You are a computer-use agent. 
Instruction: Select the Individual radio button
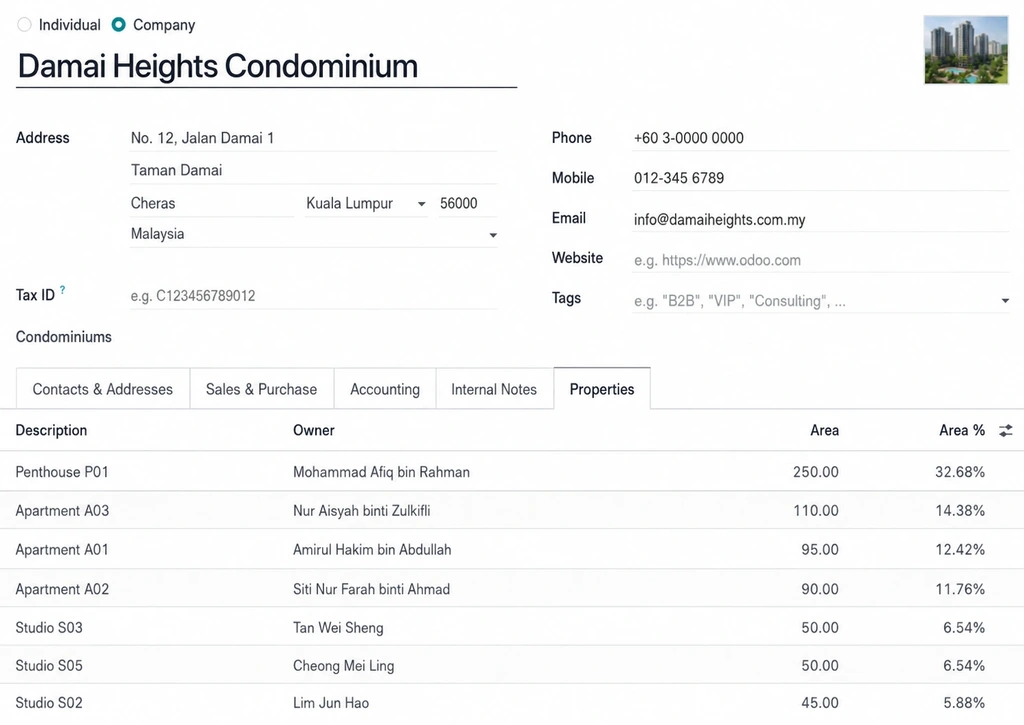pos(24,25)
